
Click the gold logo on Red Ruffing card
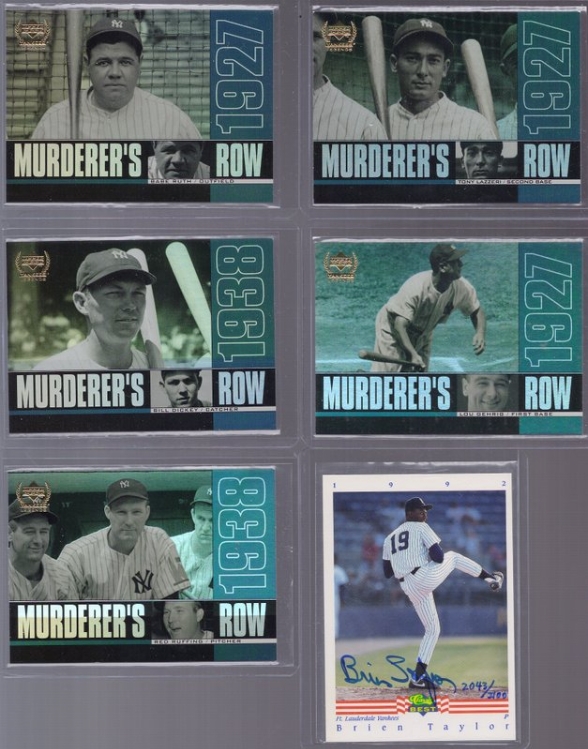click(33, 497)
